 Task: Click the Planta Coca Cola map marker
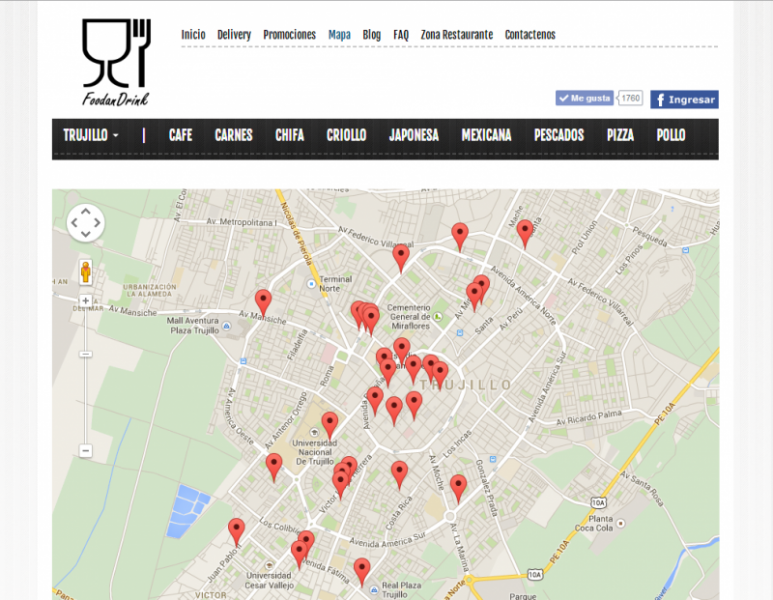621,523
